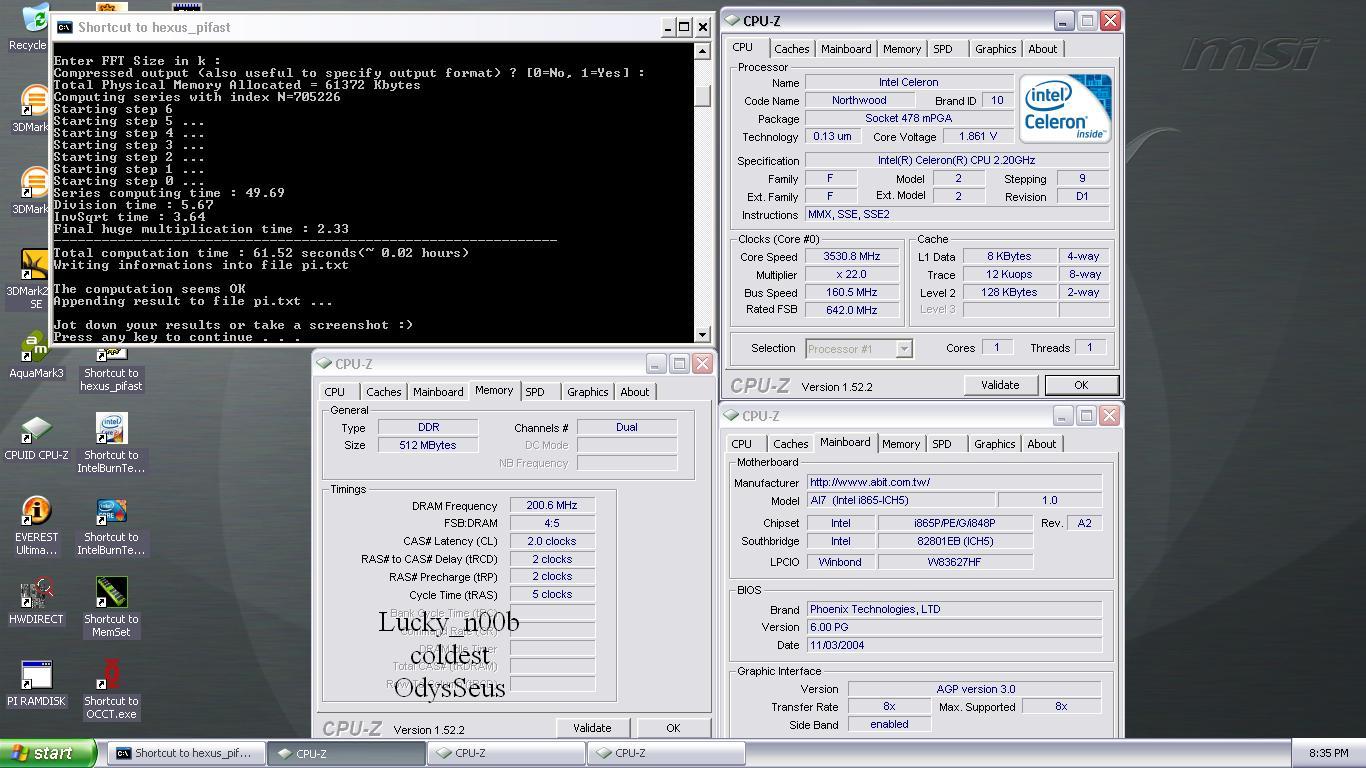Viewport: 1366px width, 768px height.
Task: Switch to the hexus_pifast taskbar button
Action: [185, 753]
